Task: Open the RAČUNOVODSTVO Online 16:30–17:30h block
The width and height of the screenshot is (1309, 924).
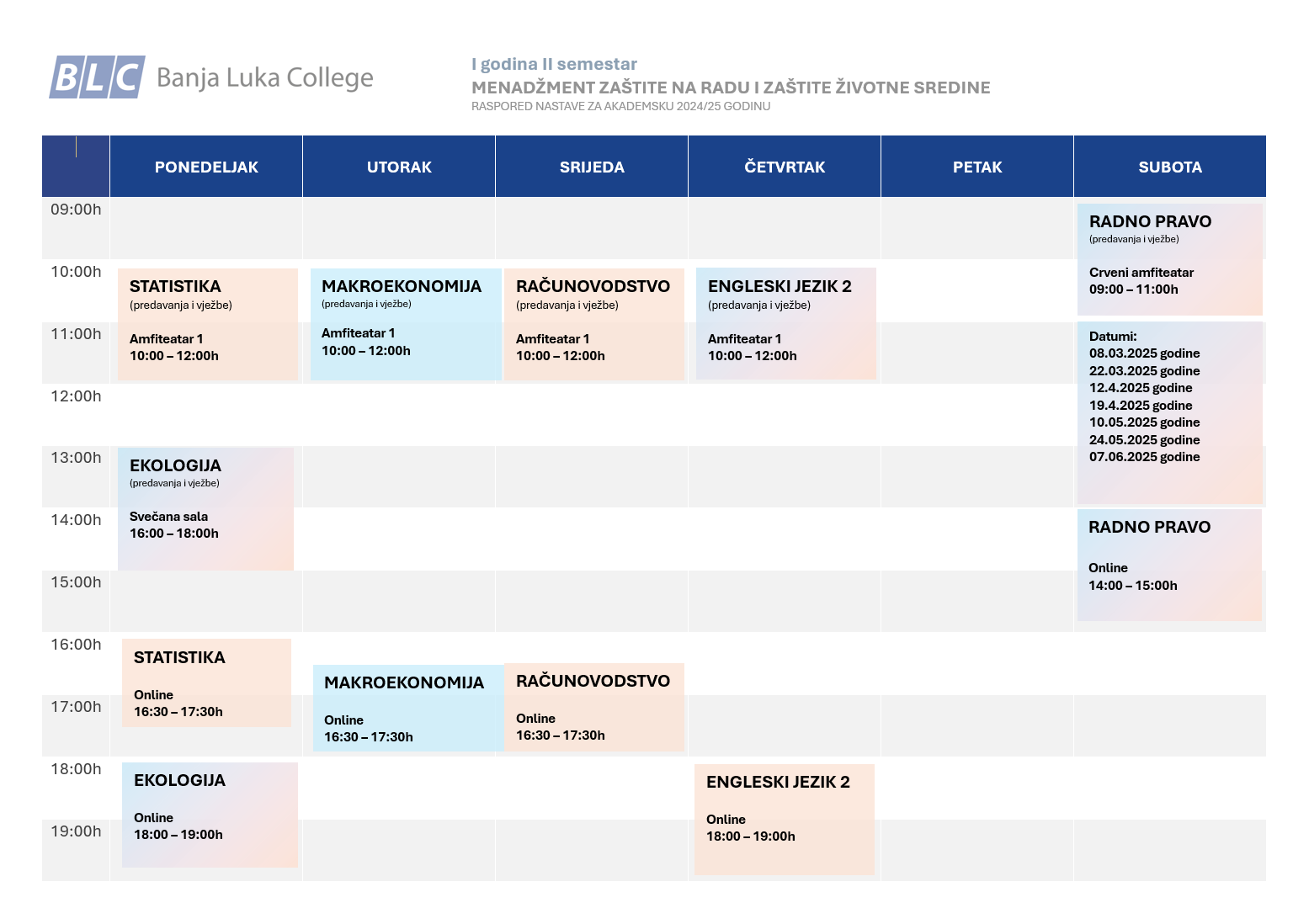Action: click(x=594, y=707)
